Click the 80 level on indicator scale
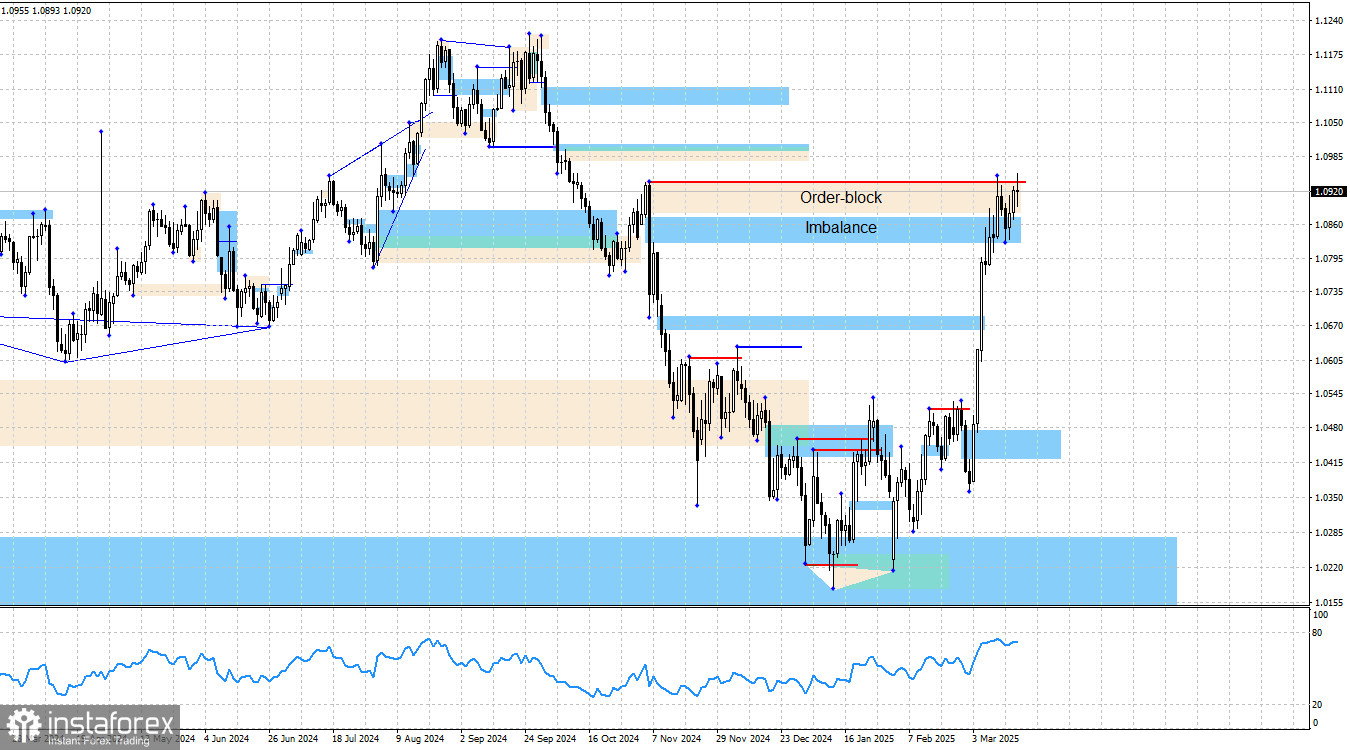 pos(1318,634)
